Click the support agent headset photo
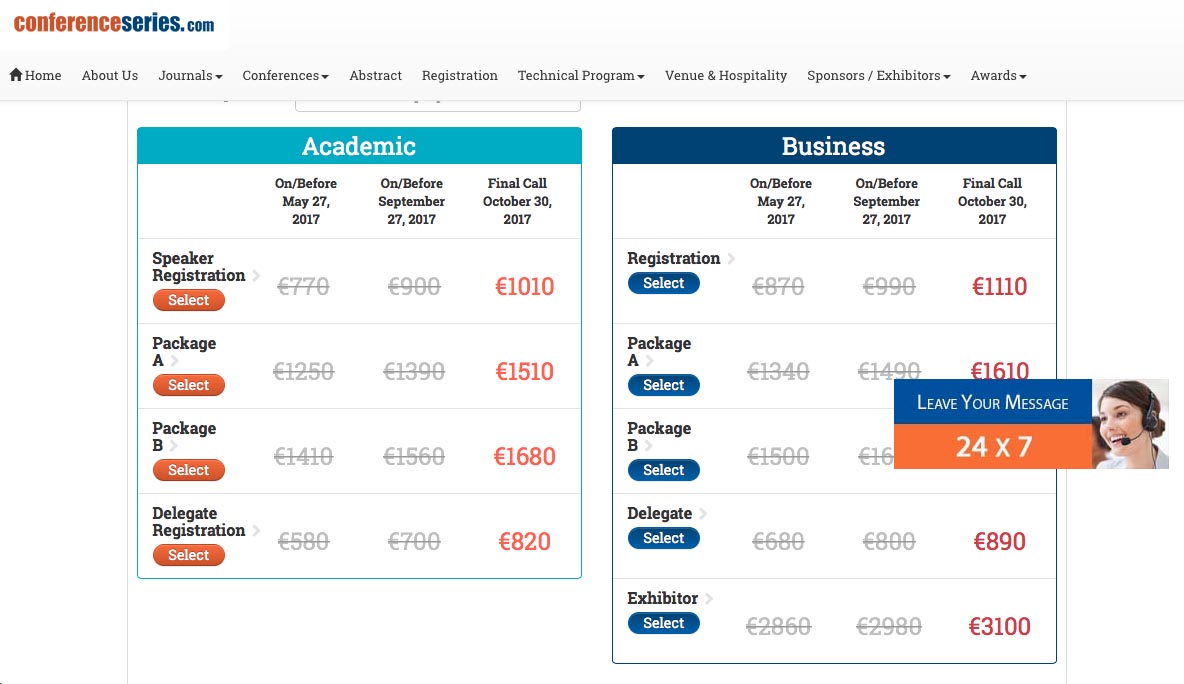 (1130, 424)
